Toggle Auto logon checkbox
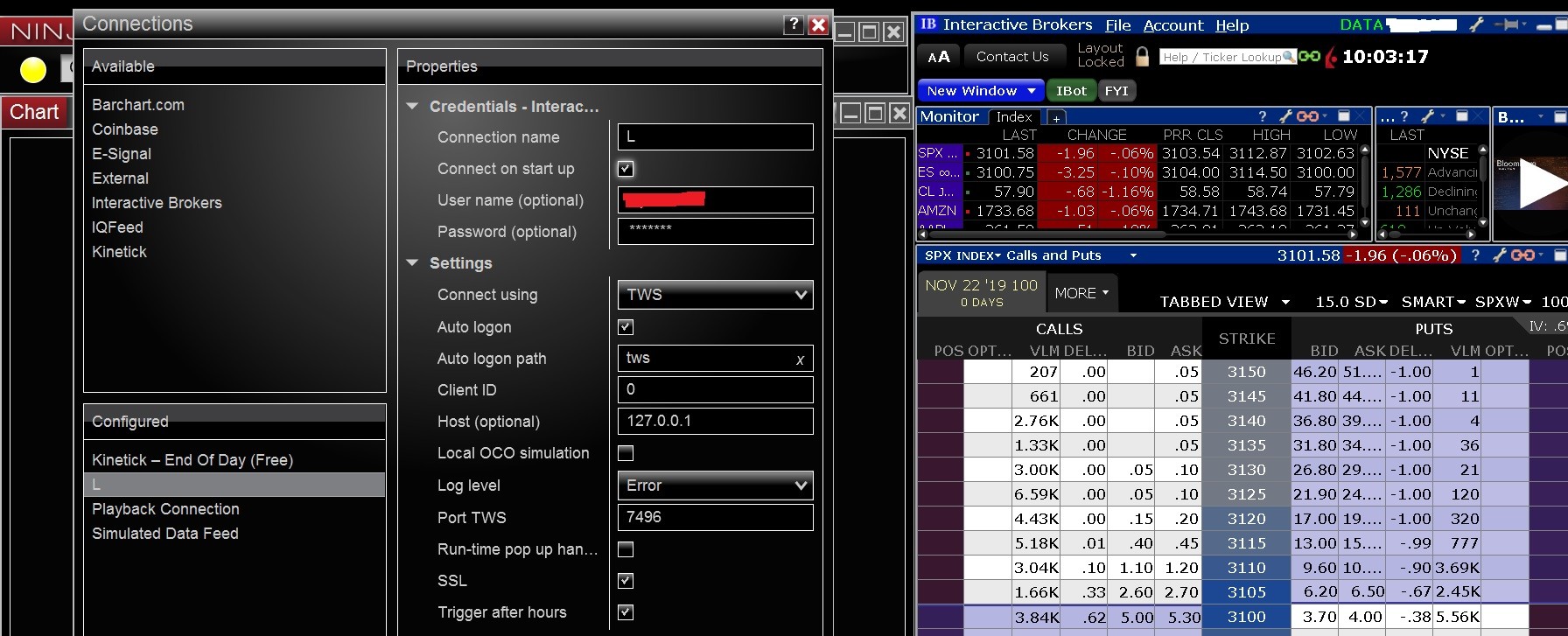The image size is (1568, 636). tap(626, 327)
